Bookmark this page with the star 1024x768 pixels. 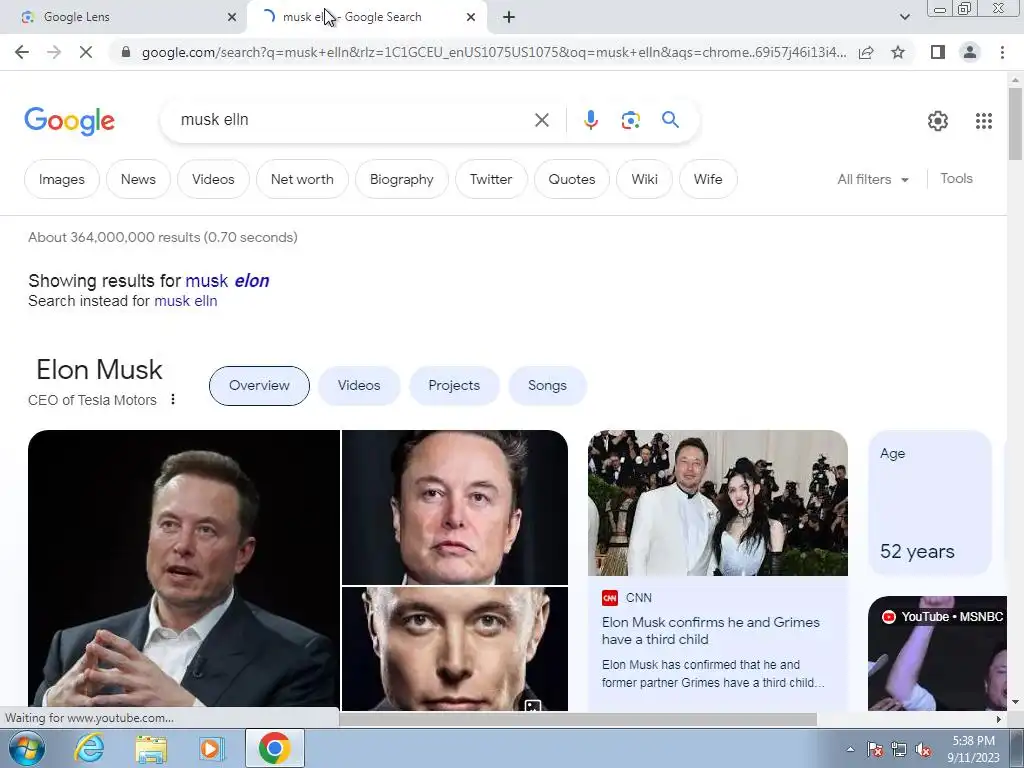pos(898,52)
